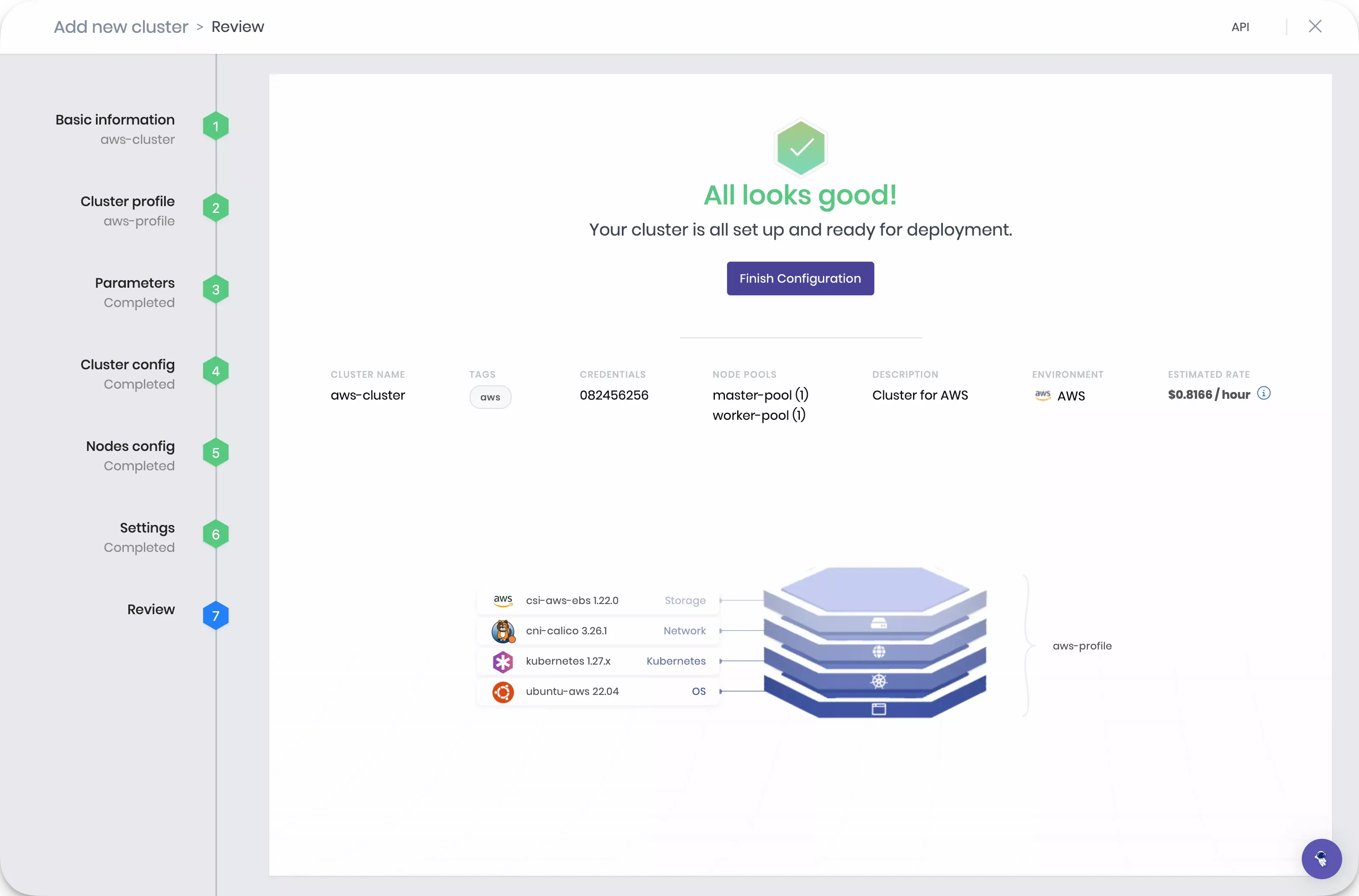1359x896 pixels.
Task: Click the csi-aws-ebs storage icon
Action: [503, 598]
